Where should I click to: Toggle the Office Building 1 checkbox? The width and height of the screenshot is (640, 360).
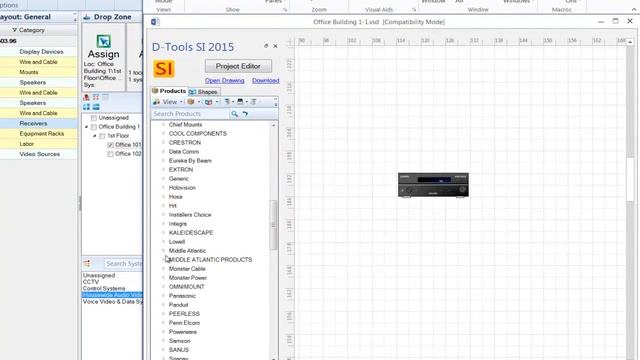click(x=94, y=127)
